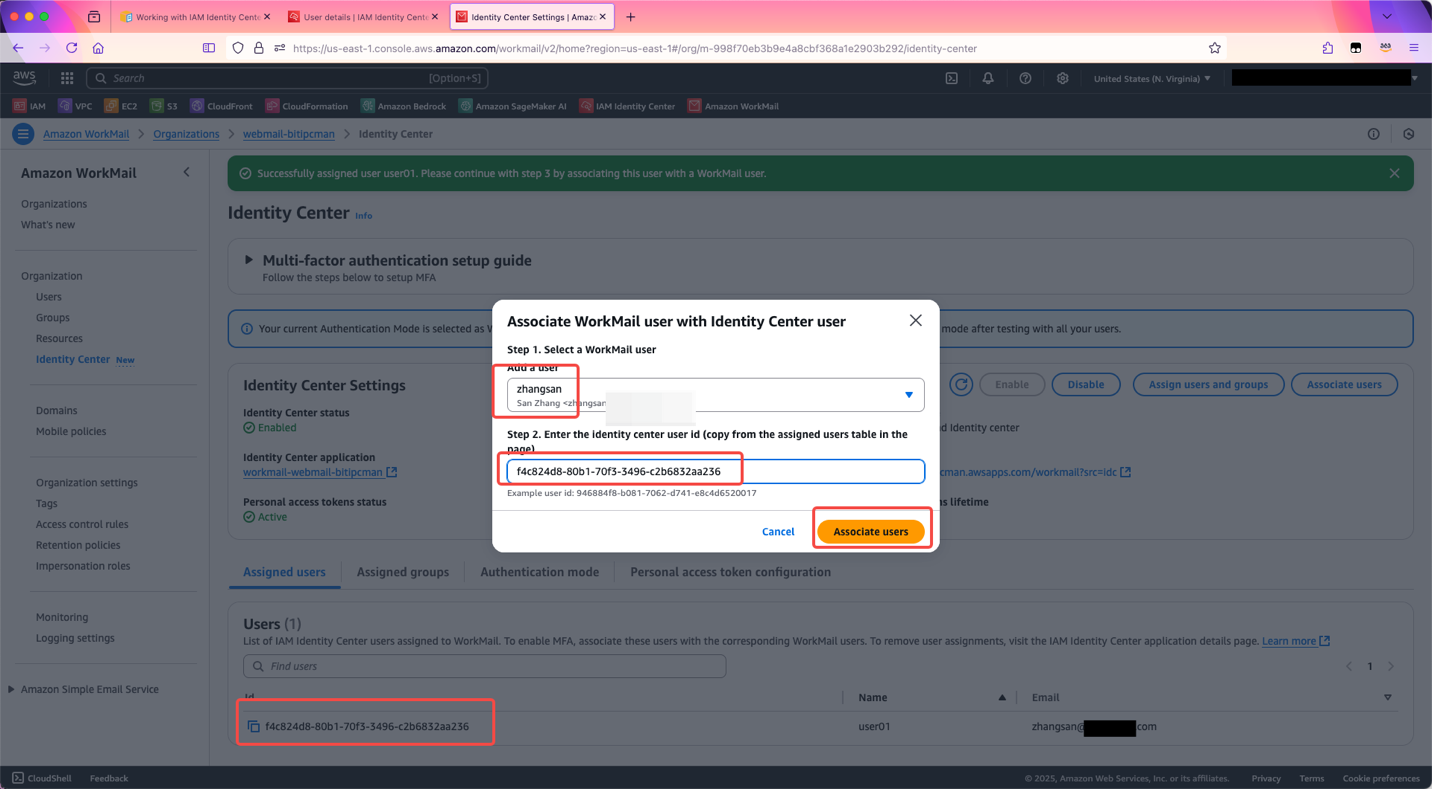Viewport: 1432px width, 789px height.
Task: Dismiss the green success banner
Action: (x=1394, y=173)
